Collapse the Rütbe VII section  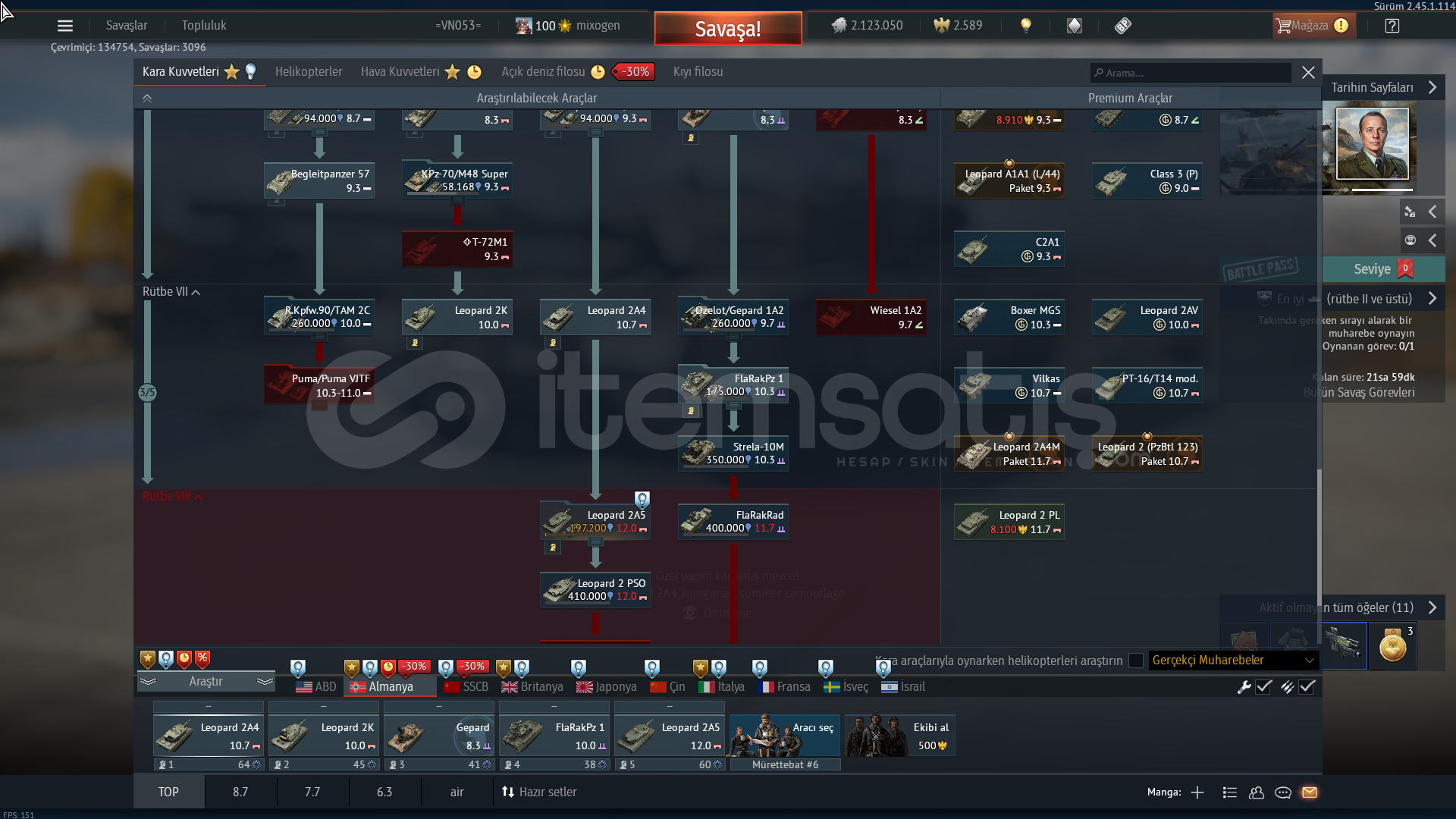click(171, 292)
